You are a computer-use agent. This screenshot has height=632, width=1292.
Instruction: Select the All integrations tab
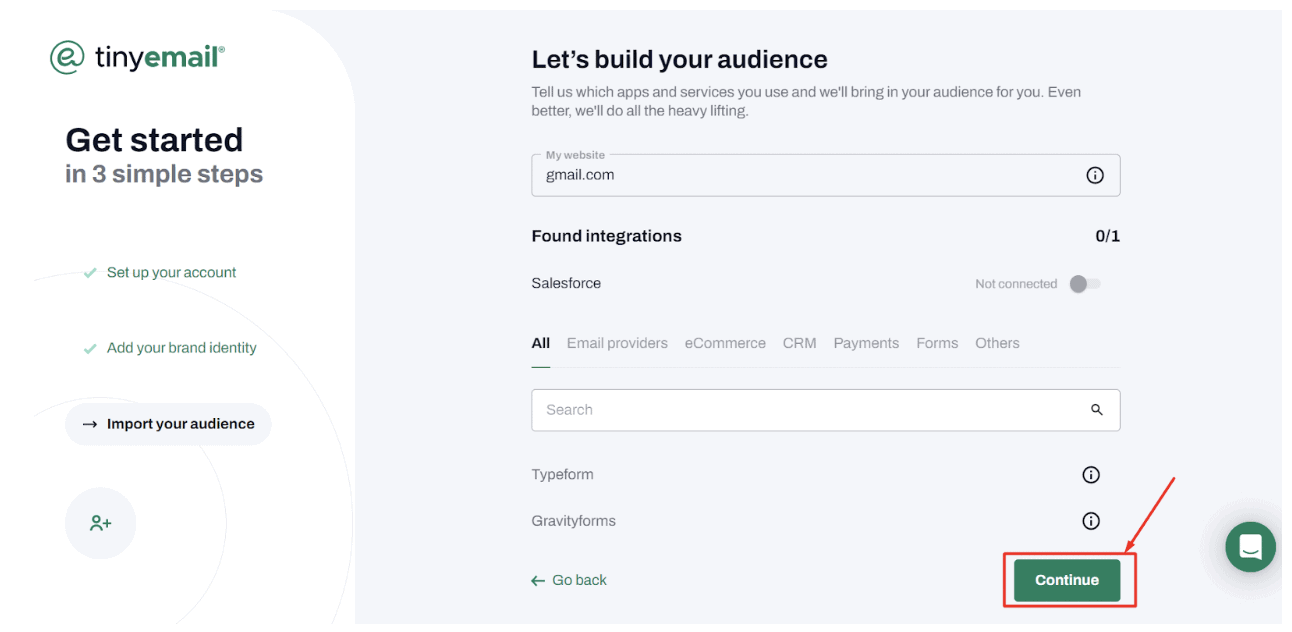540,343
